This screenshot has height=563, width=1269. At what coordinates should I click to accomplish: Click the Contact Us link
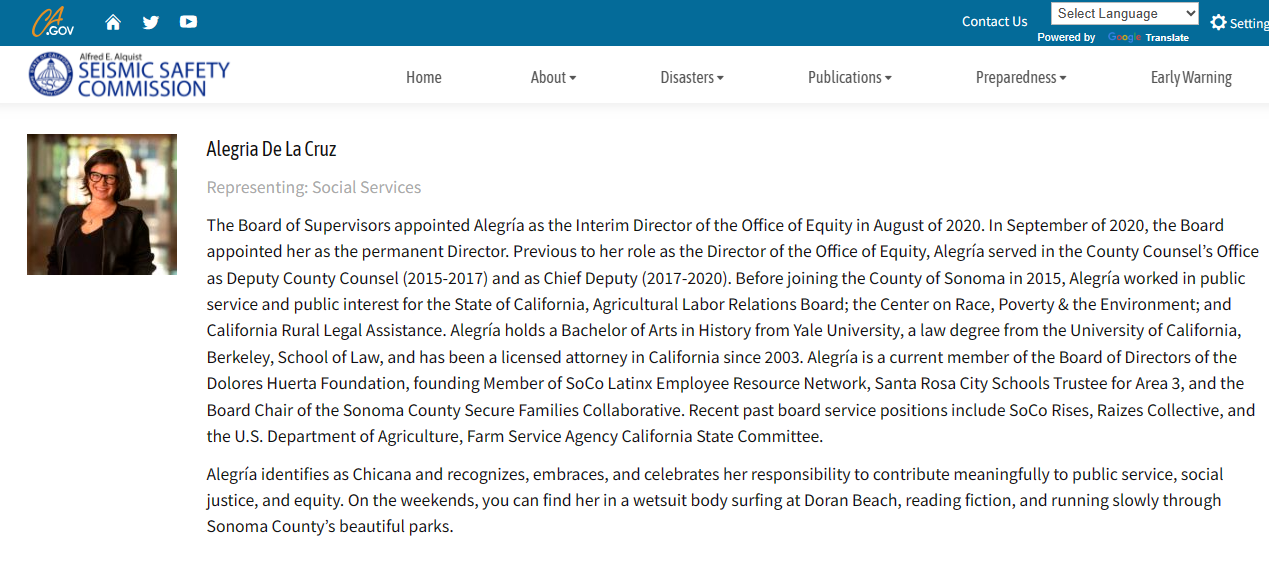coord(994,21)
